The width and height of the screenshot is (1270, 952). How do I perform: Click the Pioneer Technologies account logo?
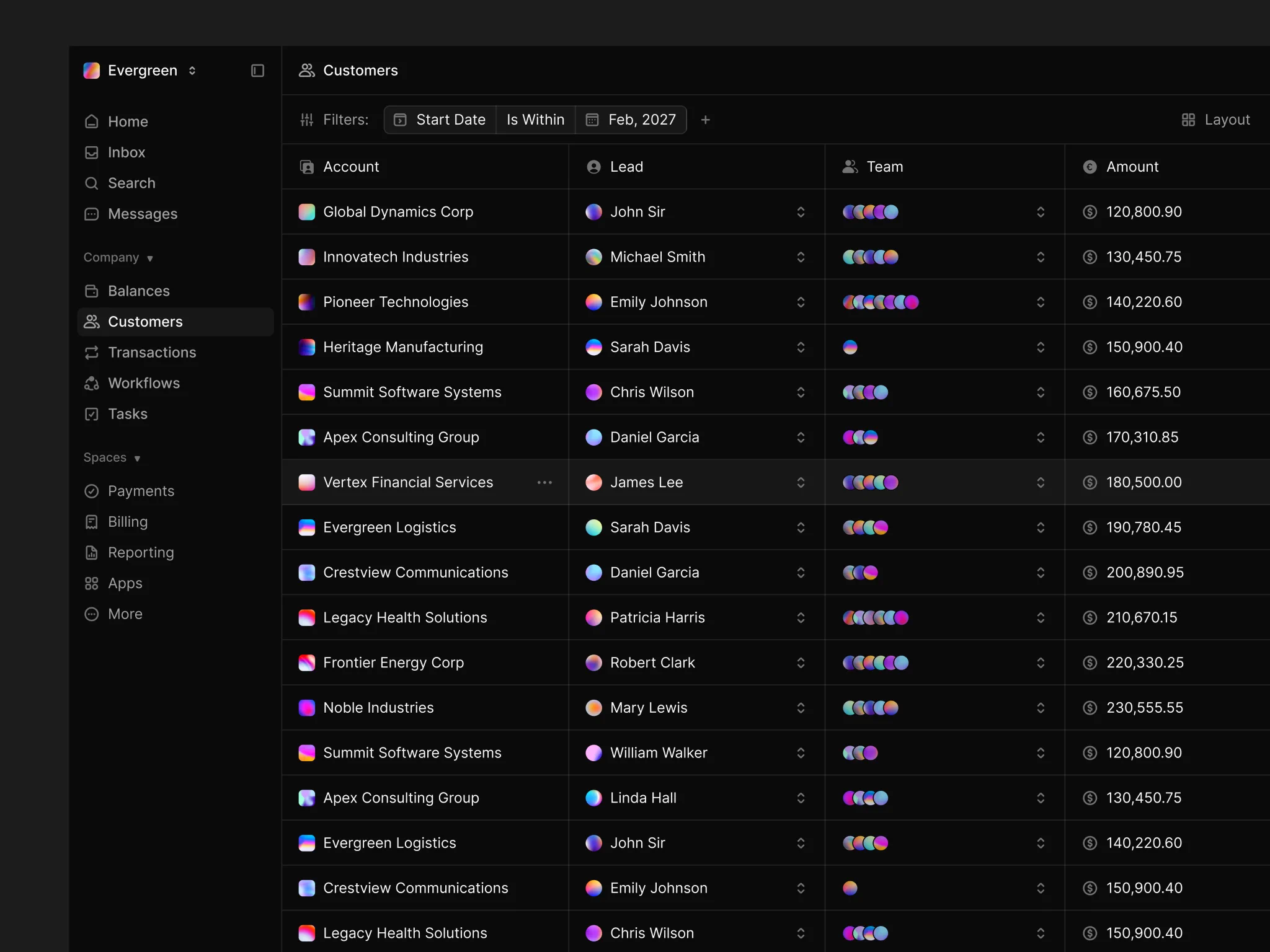click(307, 302)
